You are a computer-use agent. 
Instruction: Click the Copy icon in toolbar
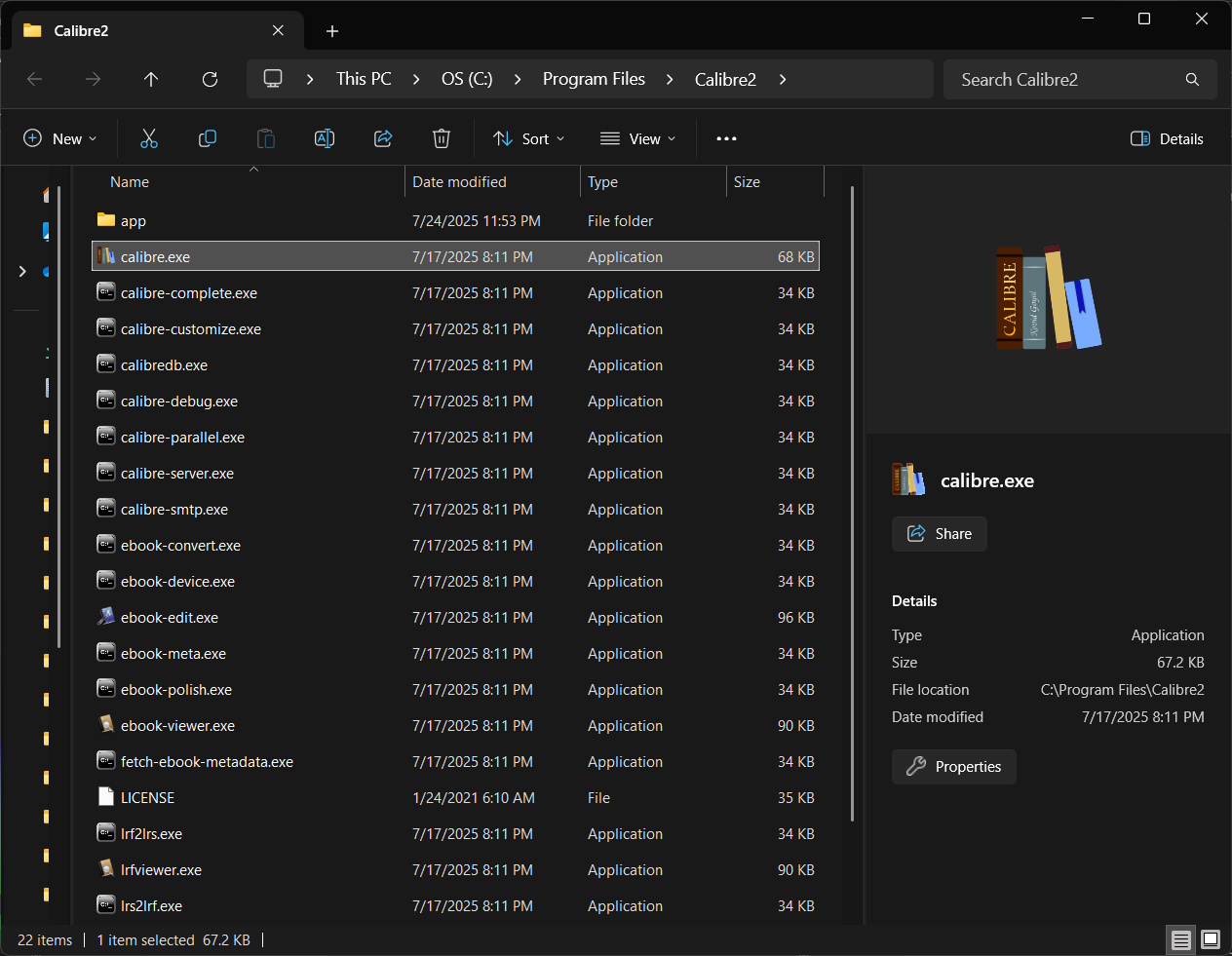click(x=208, y=138)
